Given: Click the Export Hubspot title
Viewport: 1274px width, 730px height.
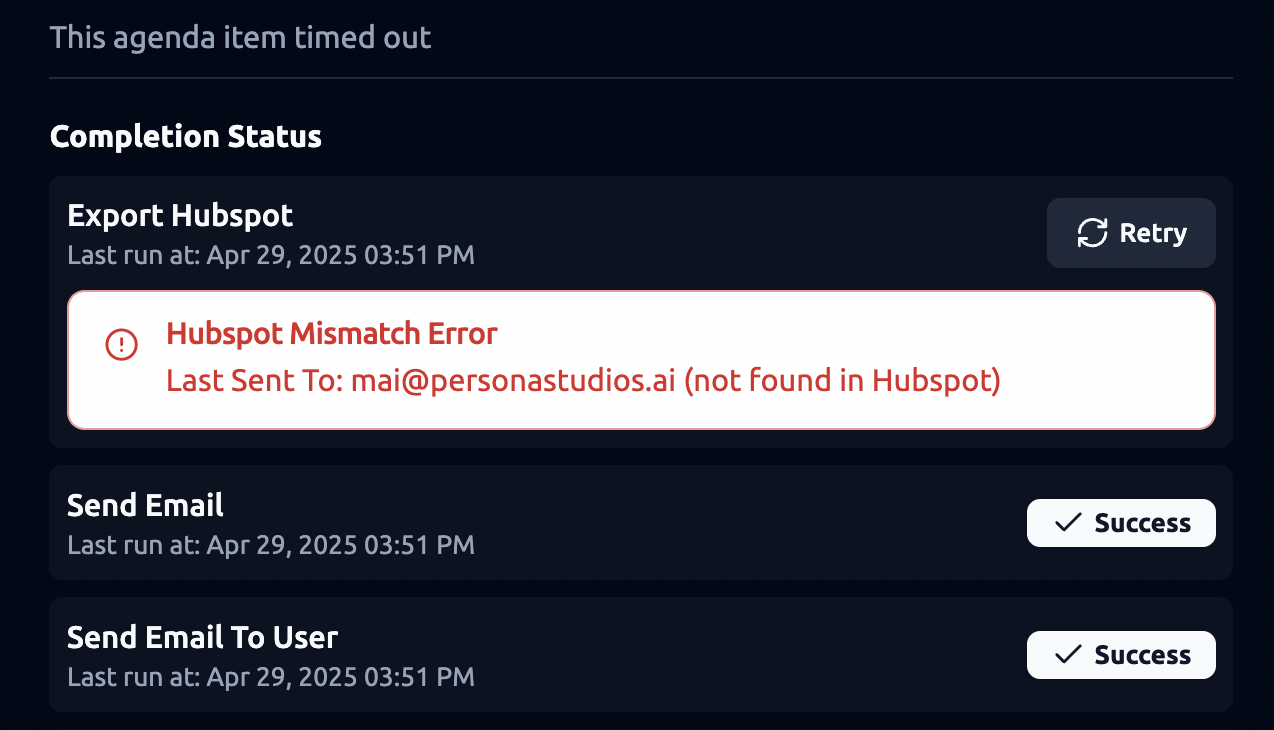Looking at the screenshot, I should click(180, 216).
